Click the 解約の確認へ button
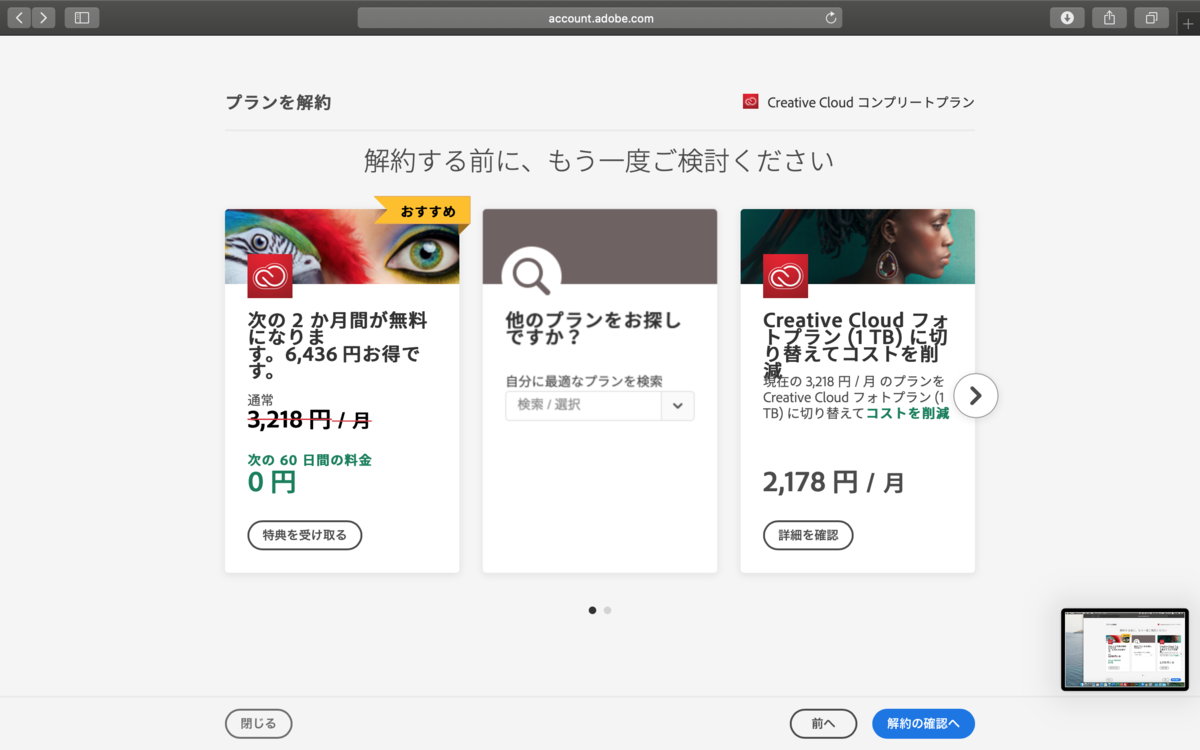1200x750 pixels. click(923, 723)
